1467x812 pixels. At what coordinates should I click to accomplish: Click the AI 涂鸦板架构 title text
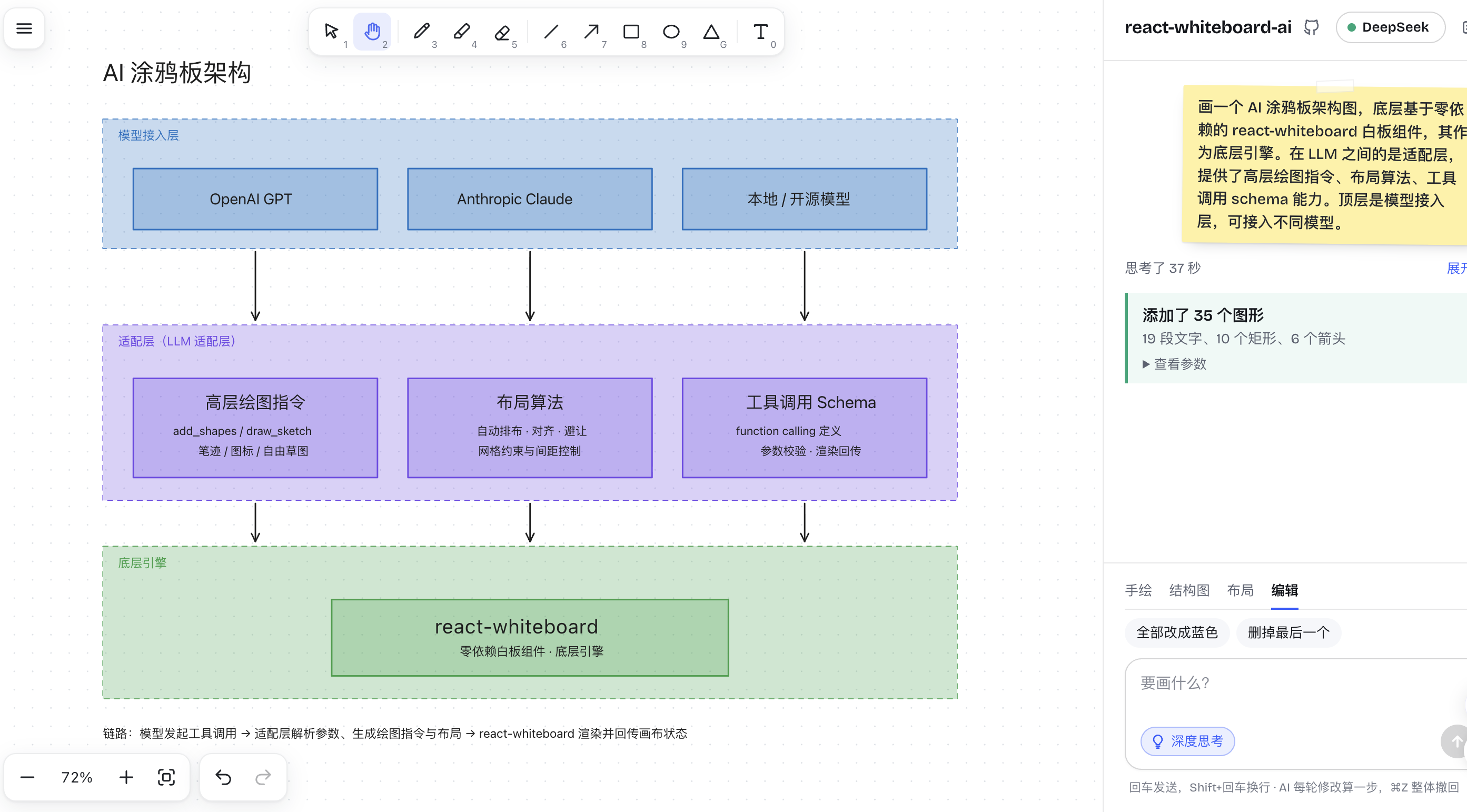click(176, 73)
